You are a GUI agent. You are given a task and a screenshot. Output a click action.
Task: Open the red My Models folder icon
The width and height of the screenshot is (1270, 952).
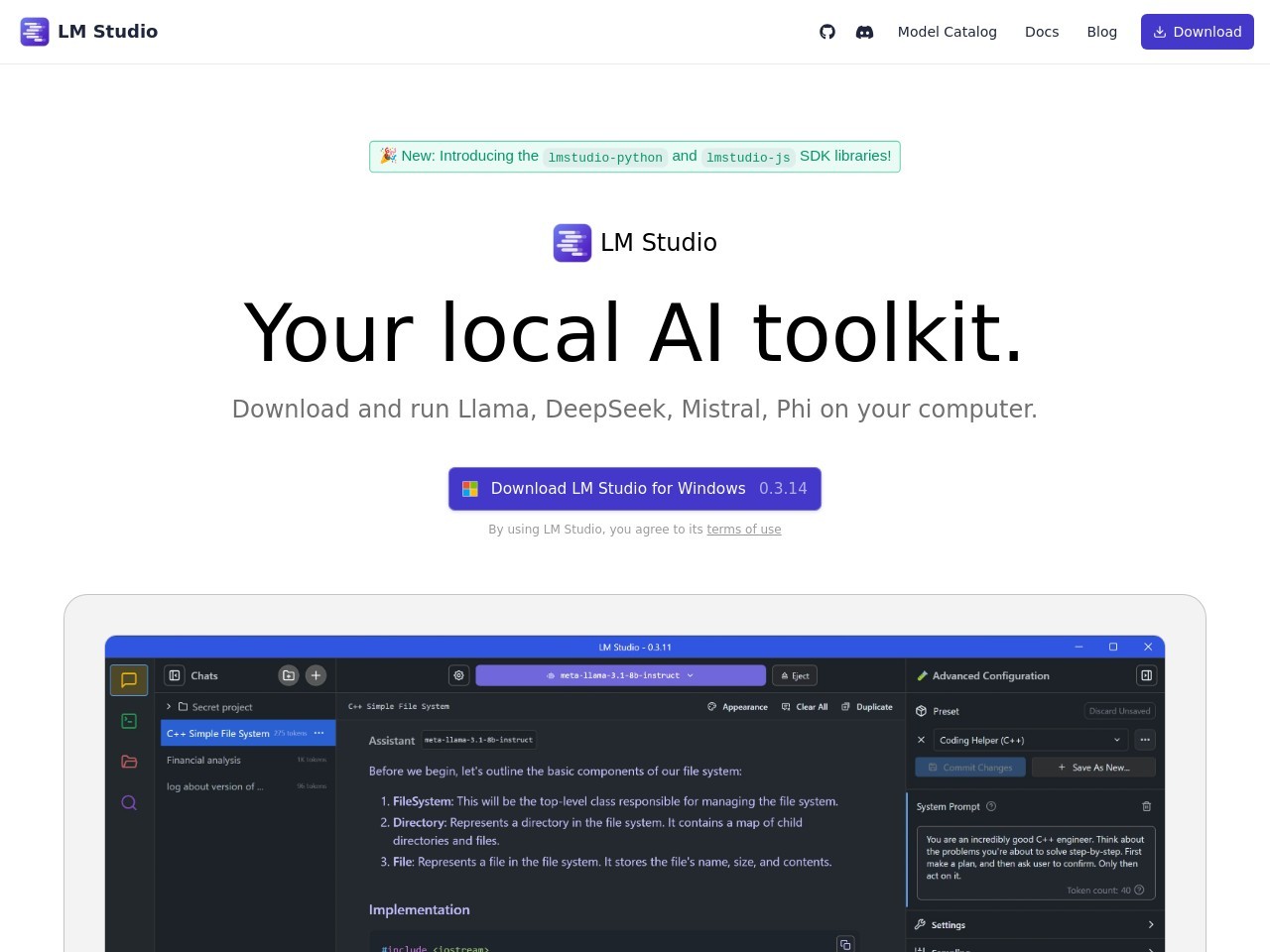[129, 762]
